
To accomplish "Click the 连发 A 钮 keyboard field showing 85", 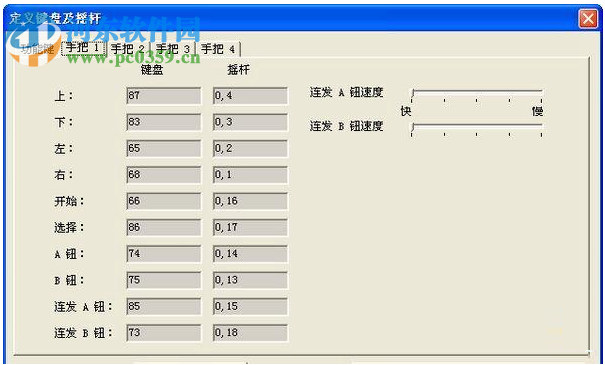I will click(164, 307).
